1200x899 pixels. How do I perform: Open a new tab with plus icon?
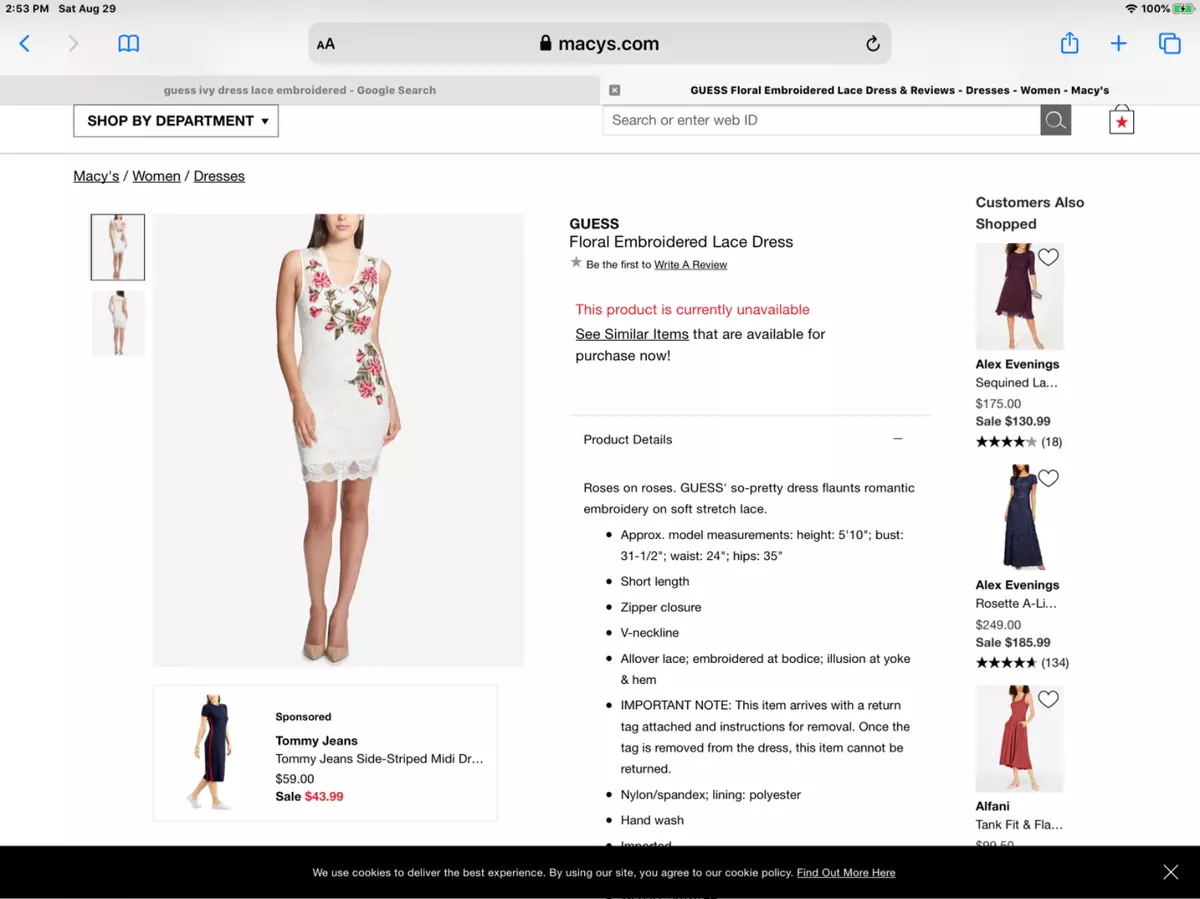pos(1118,43)
